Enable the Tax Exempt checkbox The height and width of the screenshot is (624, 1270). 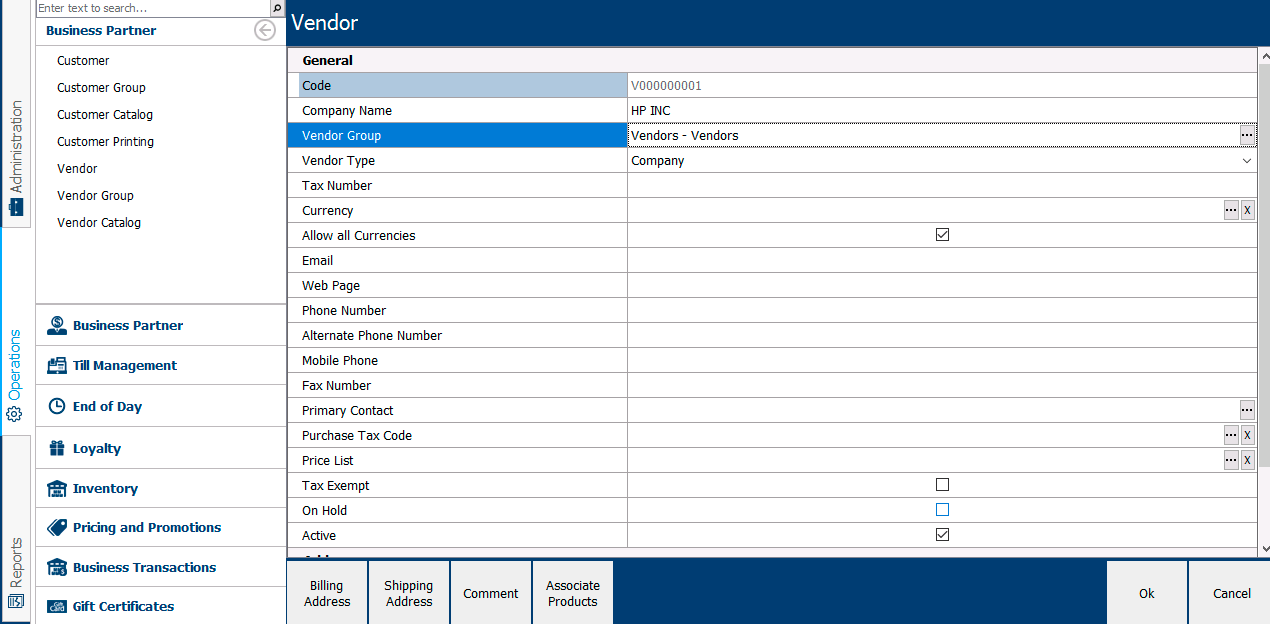pos(942,485)
